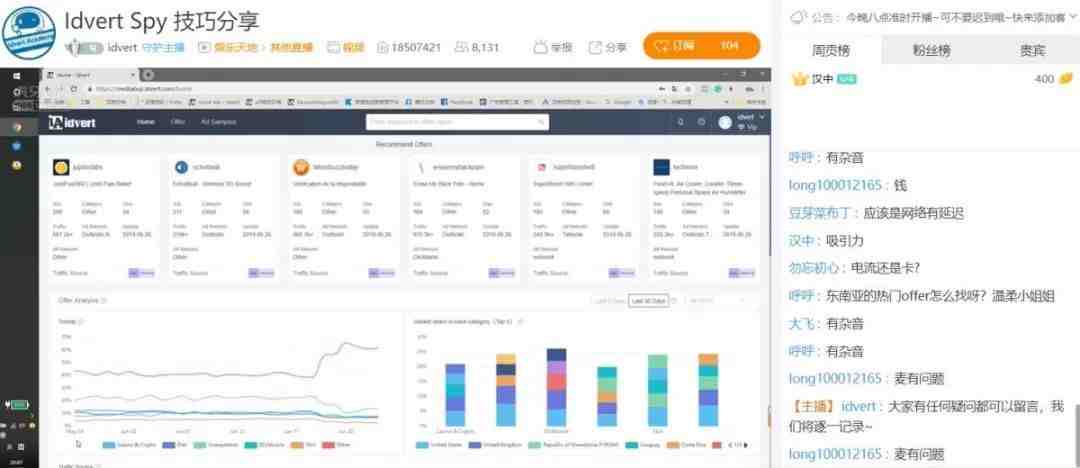1080x468 pixels.
Task: Open the Offer nav item on Idvert
Action: 178,122
